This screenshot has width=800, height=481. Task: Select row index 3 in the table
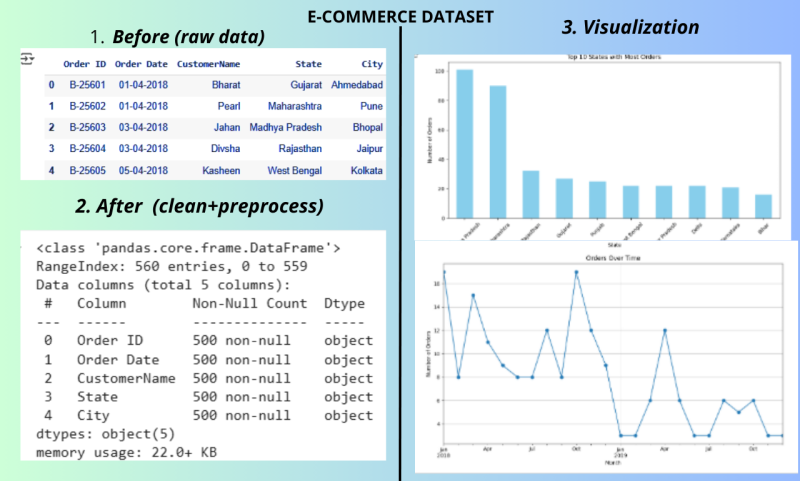(51, 150)
